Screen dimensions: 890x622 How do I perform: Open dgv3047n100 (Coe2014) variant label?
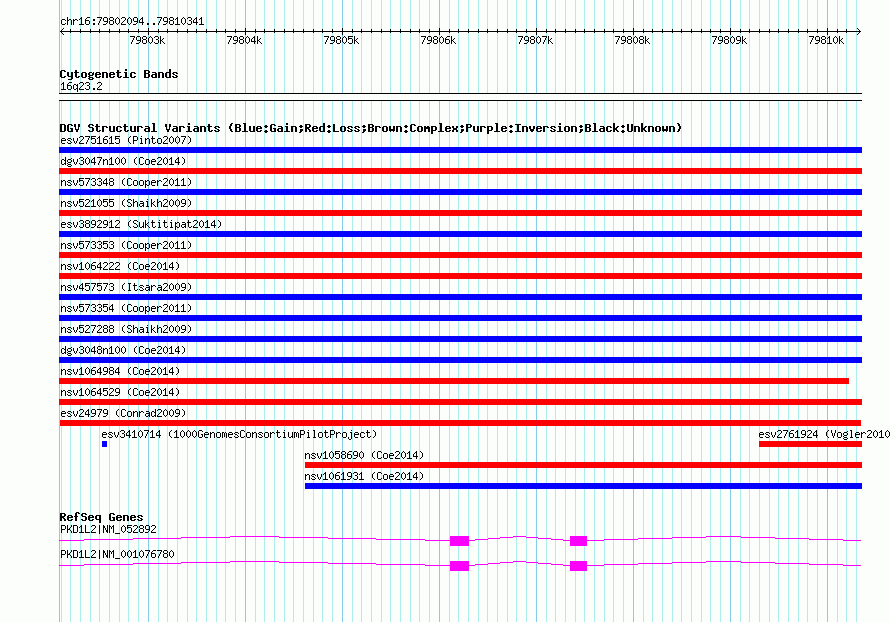[x=123, y=161]
